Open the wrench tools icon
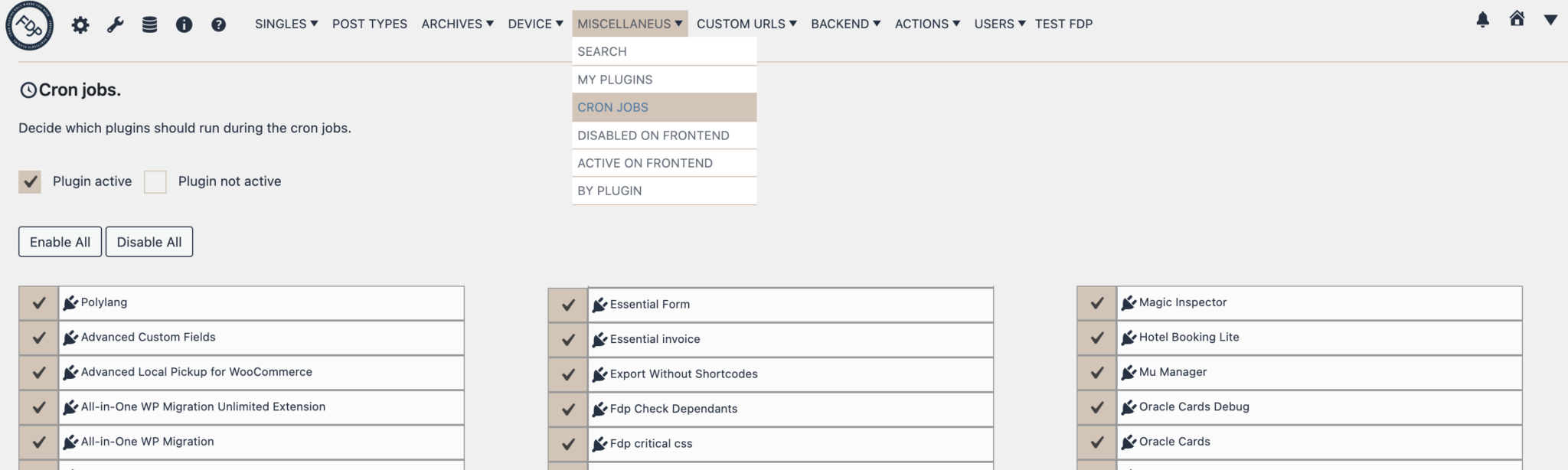 coord(115,24)
